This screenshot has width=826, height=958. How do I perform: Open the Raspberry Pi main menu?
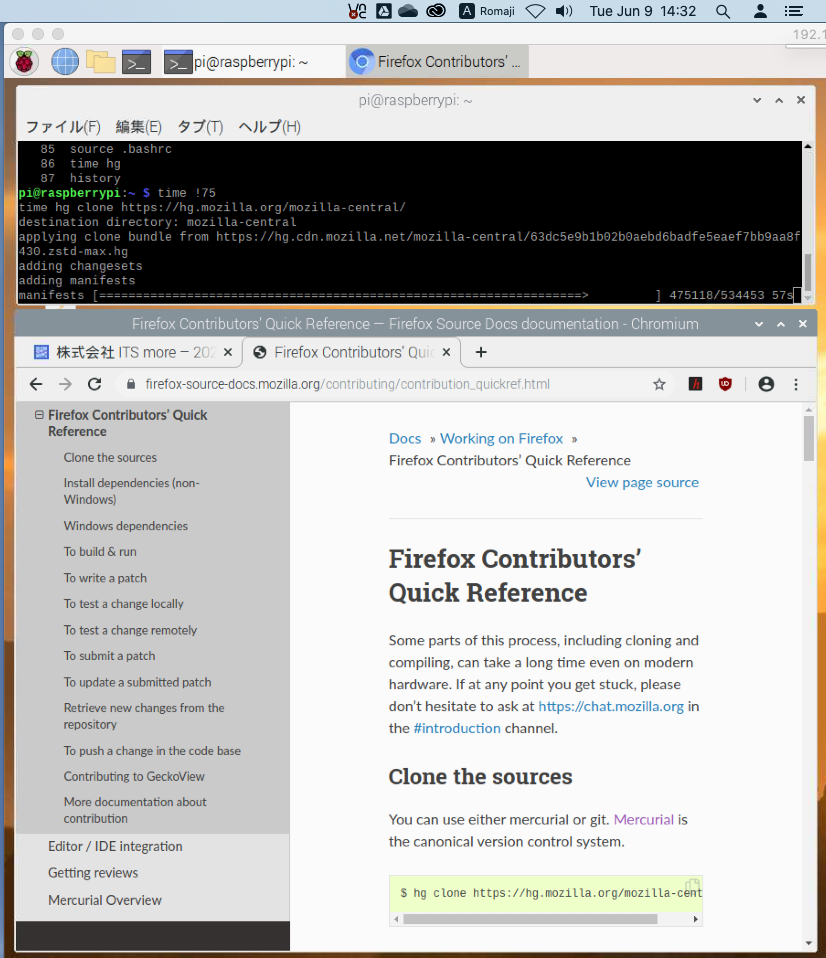(24, 62)
